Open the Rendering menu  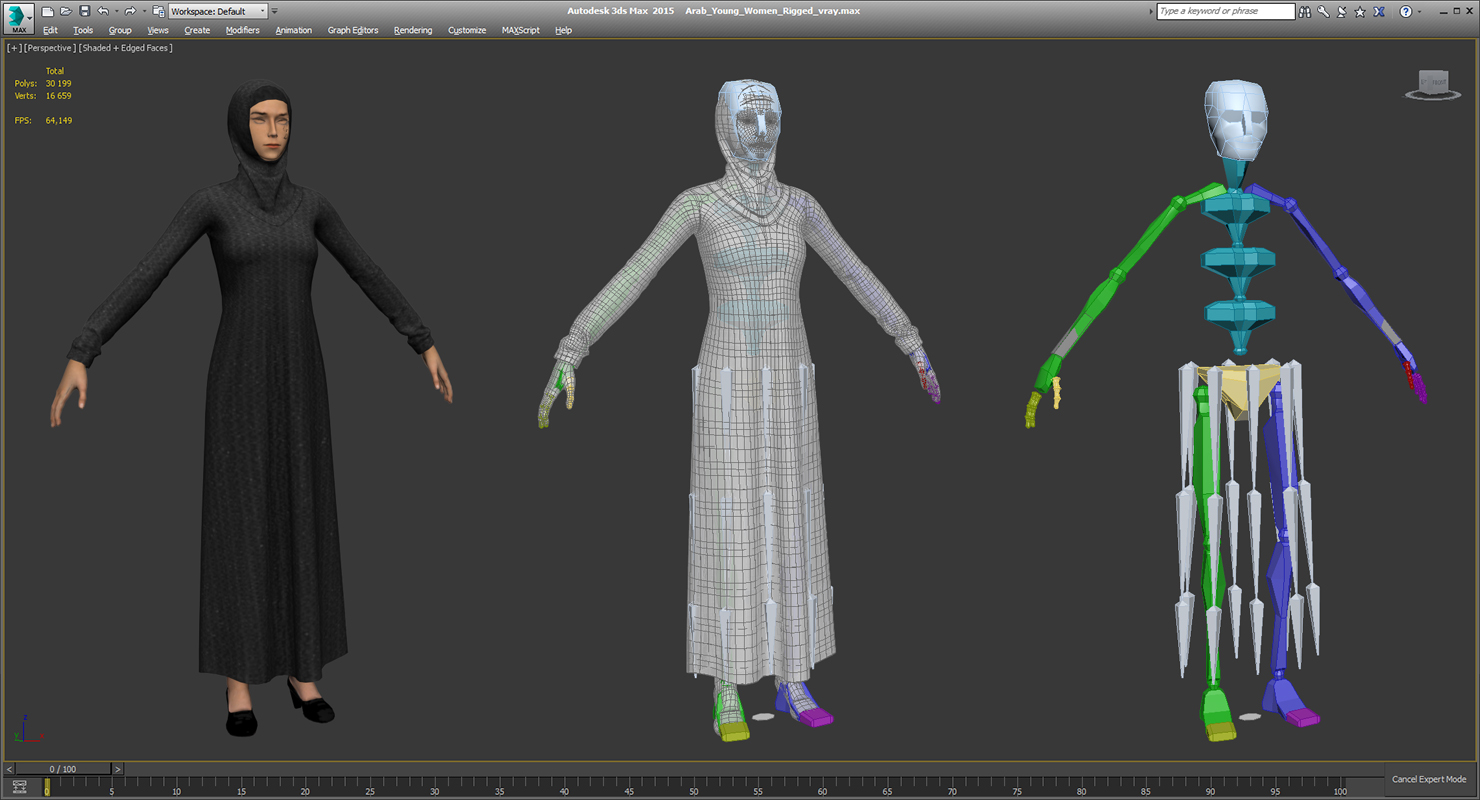pyautogui.click(x=413, y=30)
